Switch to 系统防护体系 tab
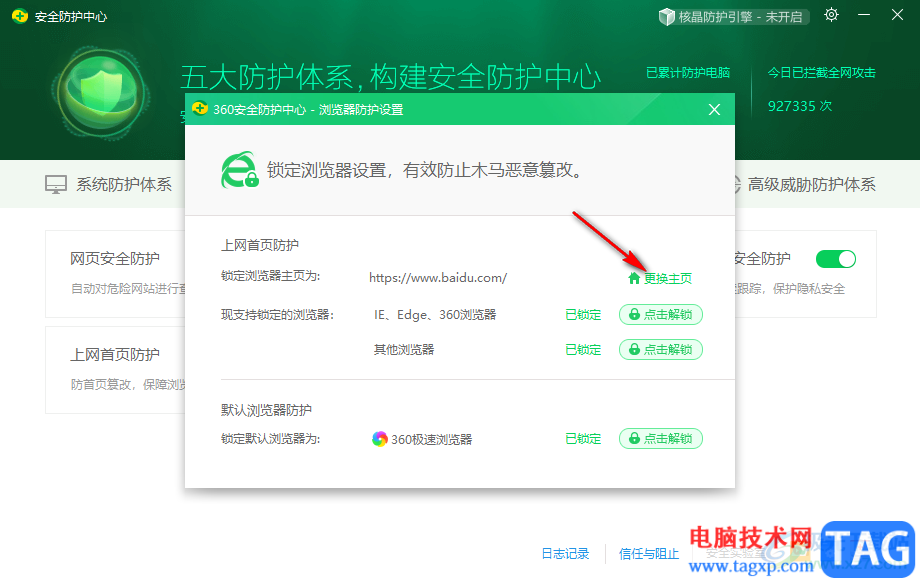The image size is (920, 580). (x=109, y=185)
